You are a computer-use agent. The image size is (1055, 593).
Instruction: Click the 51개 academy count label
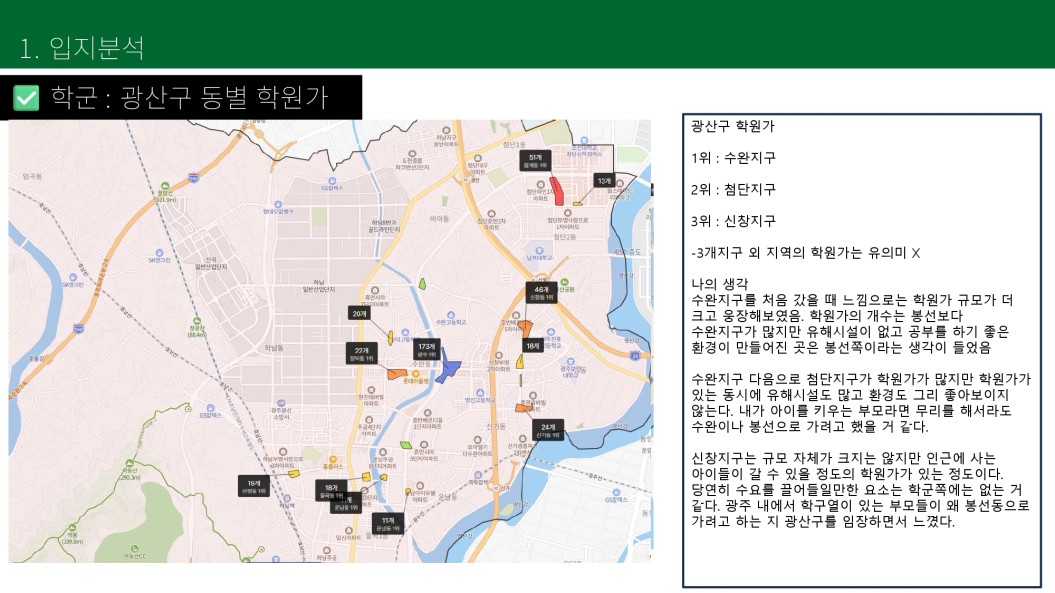(535, 161)
